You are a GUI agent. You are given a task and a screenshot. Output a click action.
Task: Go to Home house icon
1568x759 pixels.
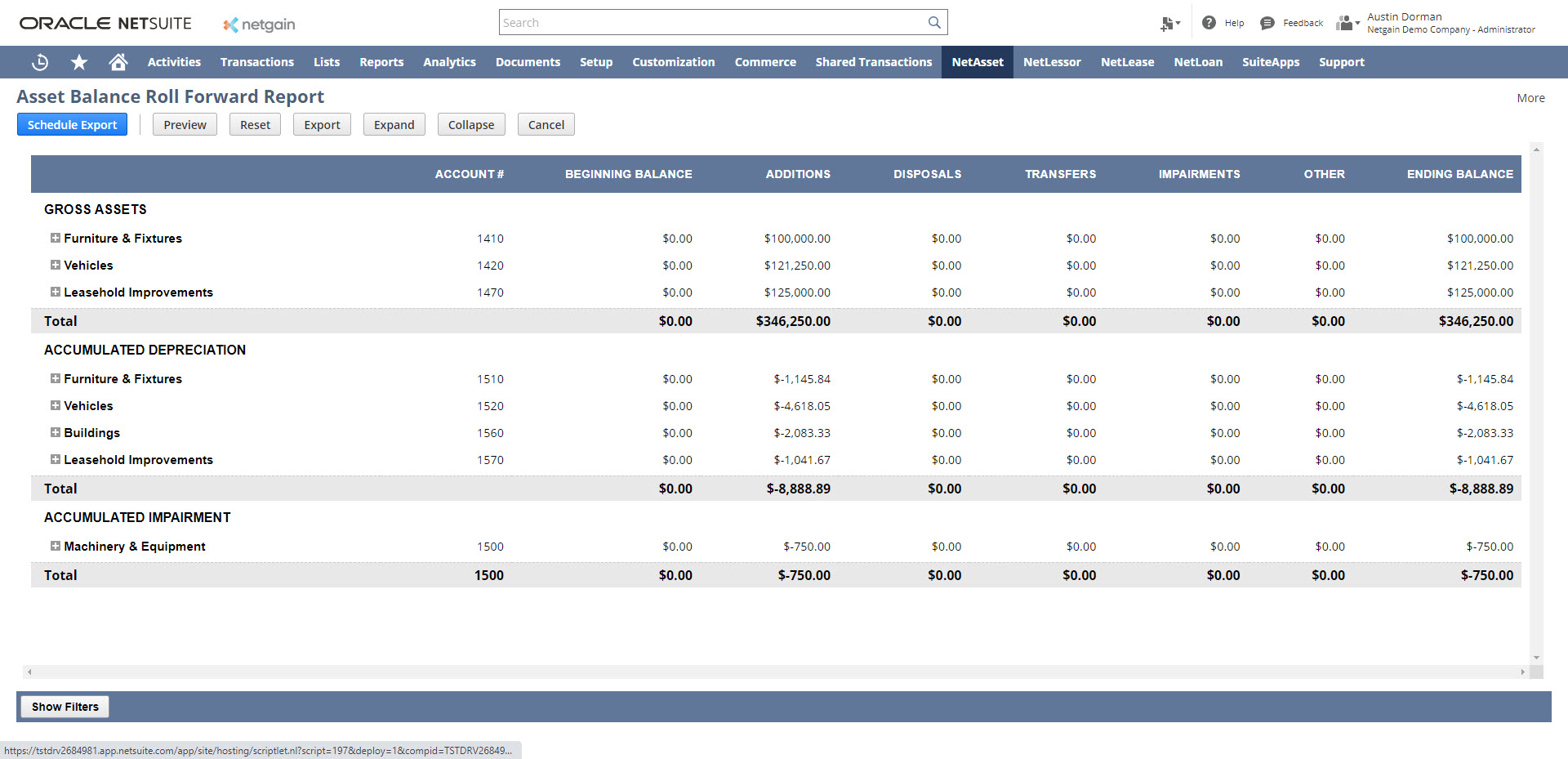tap(118, 62)
